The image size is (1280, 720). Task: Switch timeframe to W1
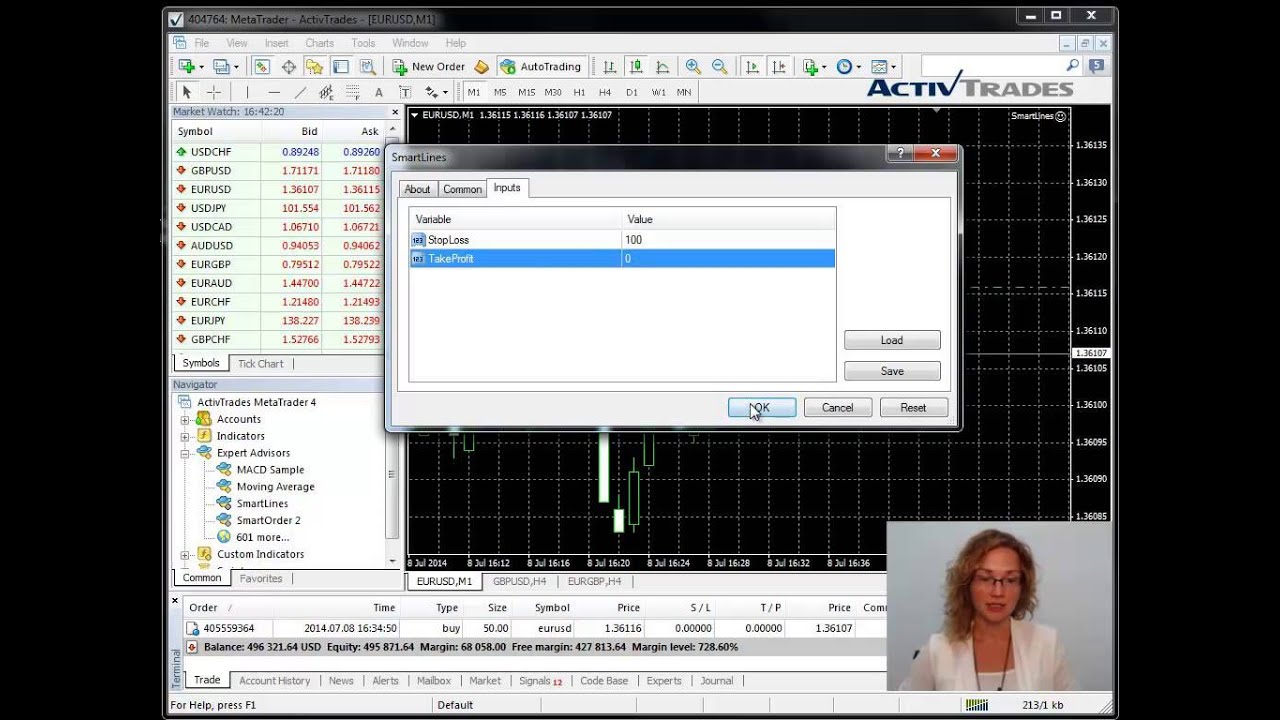coord(658,92)
